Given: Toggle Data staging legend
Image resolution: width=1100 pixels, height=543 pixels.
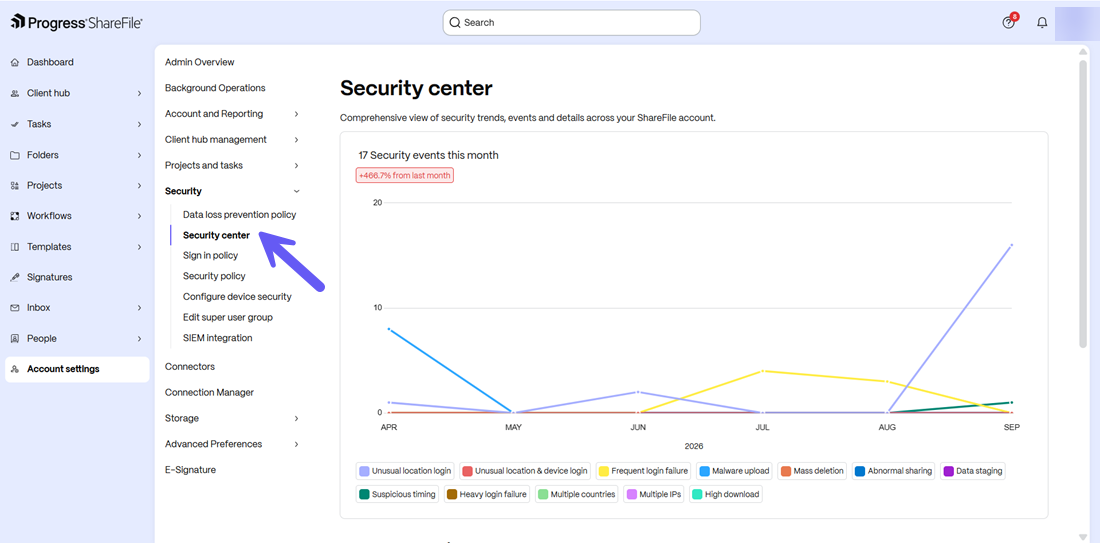Looking at the screenshot, I should [x=973, y=471].
